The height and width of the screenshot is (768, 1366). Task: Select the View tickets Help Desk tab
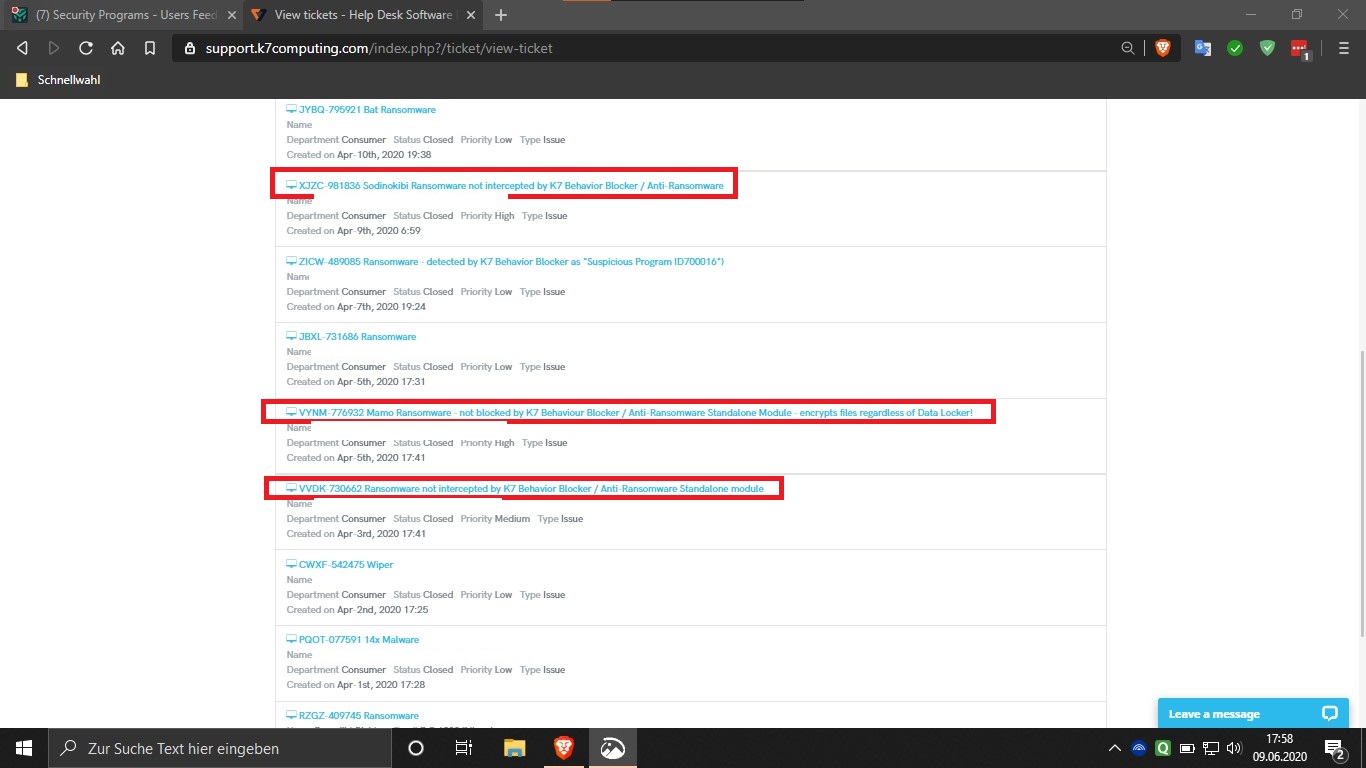click(x=363, y=15)
